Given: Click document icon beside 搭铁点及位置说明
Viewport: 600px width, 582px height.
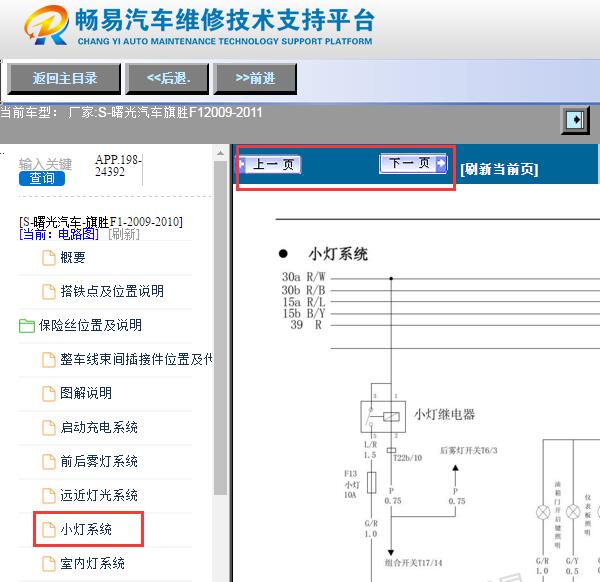Looking at the screenshot, I should [x=49, y=292].
